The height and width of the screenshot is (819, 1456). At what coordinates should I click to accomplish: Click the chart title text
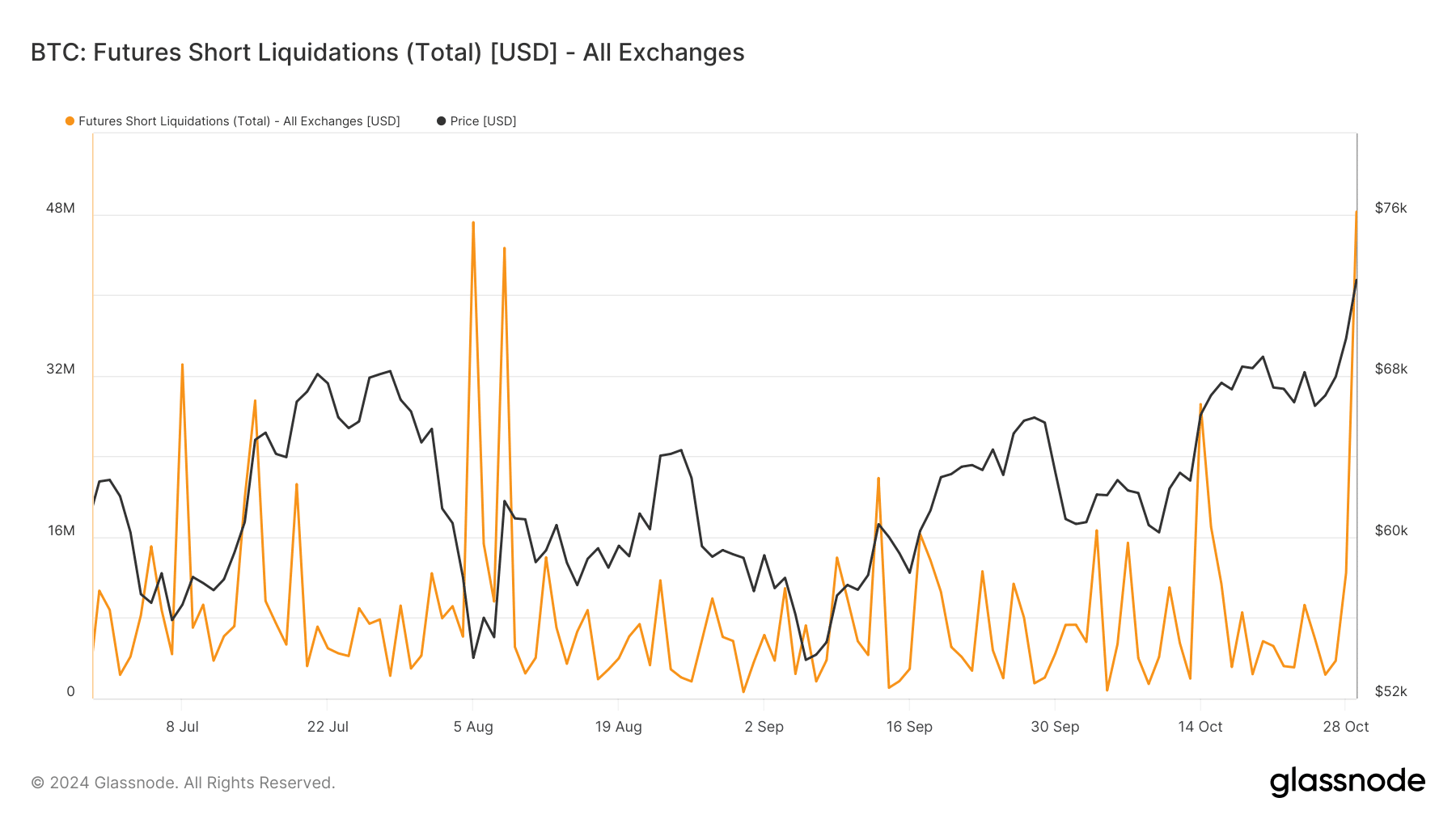tap(387, 53)
